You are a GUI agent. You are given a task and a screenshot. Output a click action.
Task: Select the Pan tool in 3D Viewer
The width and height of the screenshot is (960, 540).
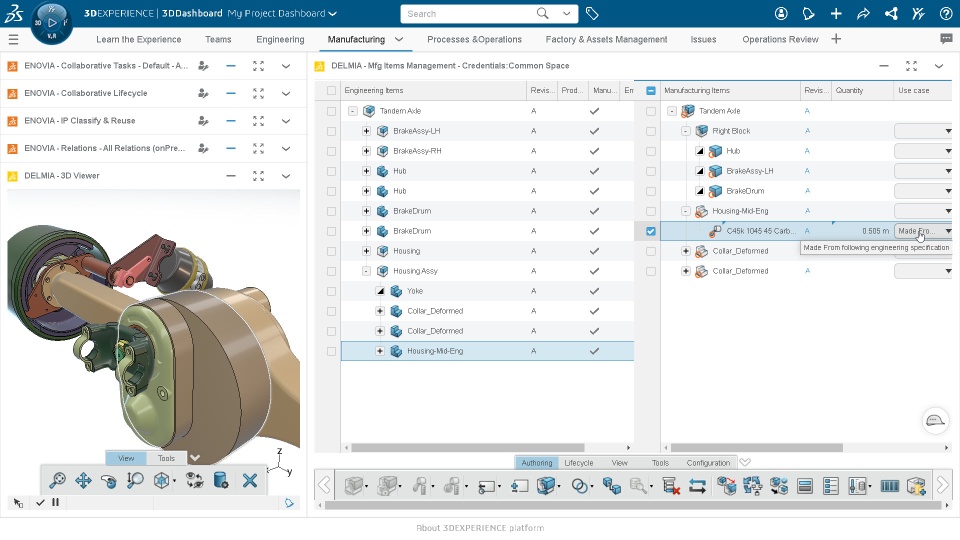[83, 481]
